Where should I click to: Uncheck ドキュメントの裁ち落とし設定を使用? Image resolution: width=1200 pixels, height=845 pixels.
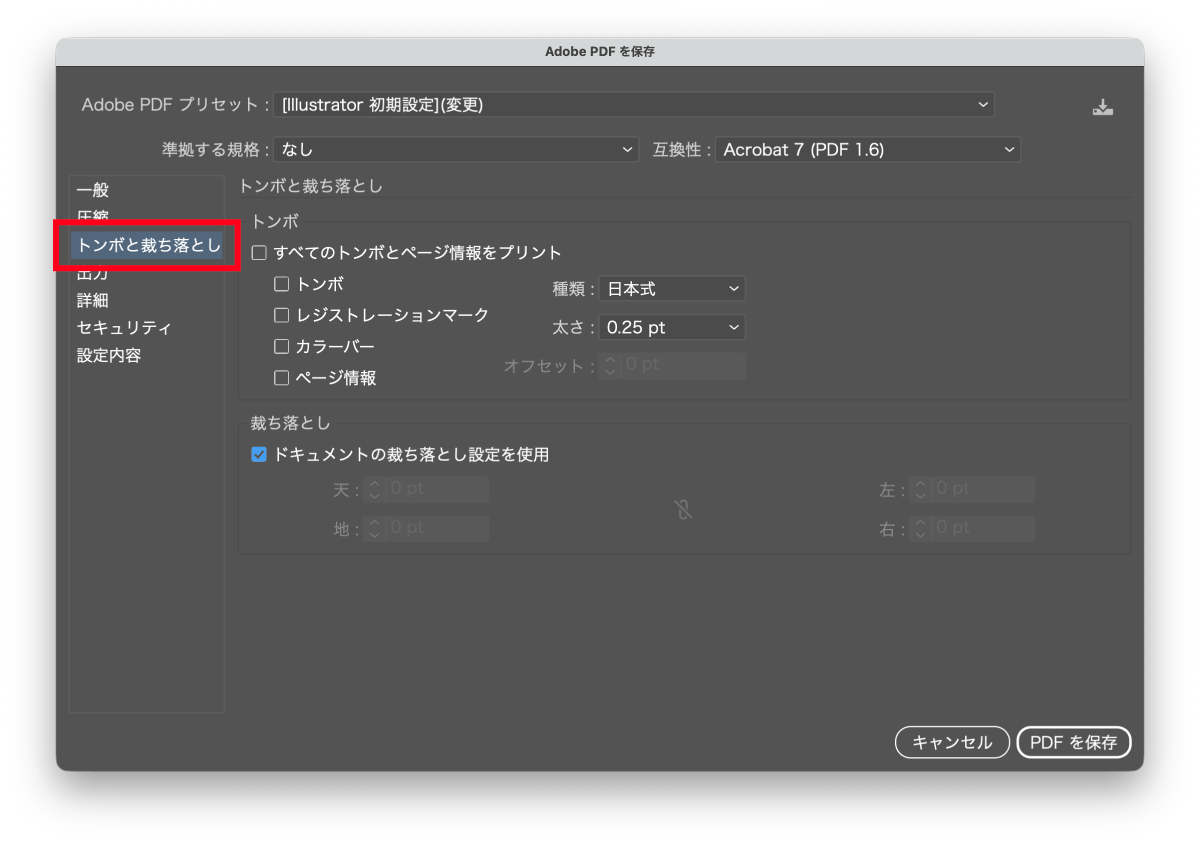point(259,455)
